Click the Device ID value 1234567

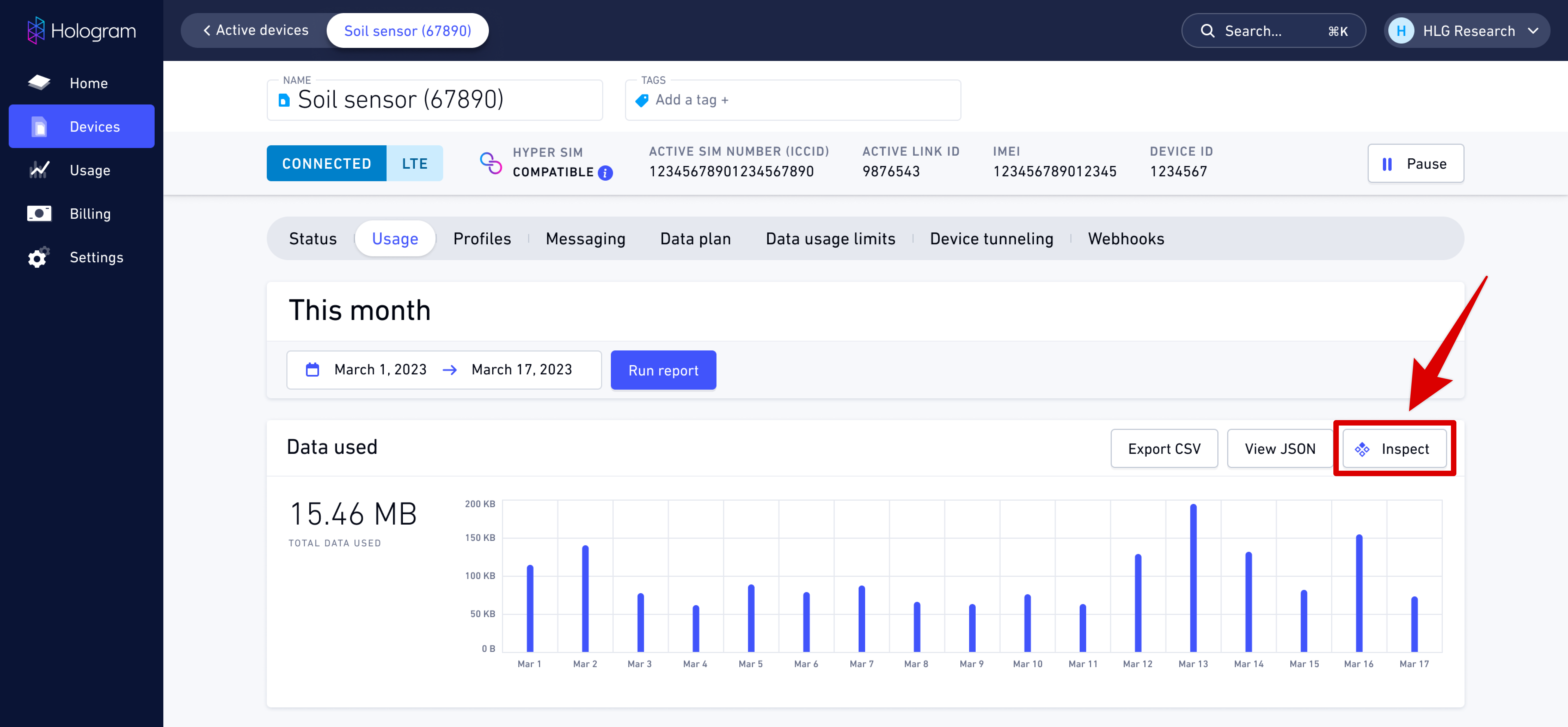1178,172
